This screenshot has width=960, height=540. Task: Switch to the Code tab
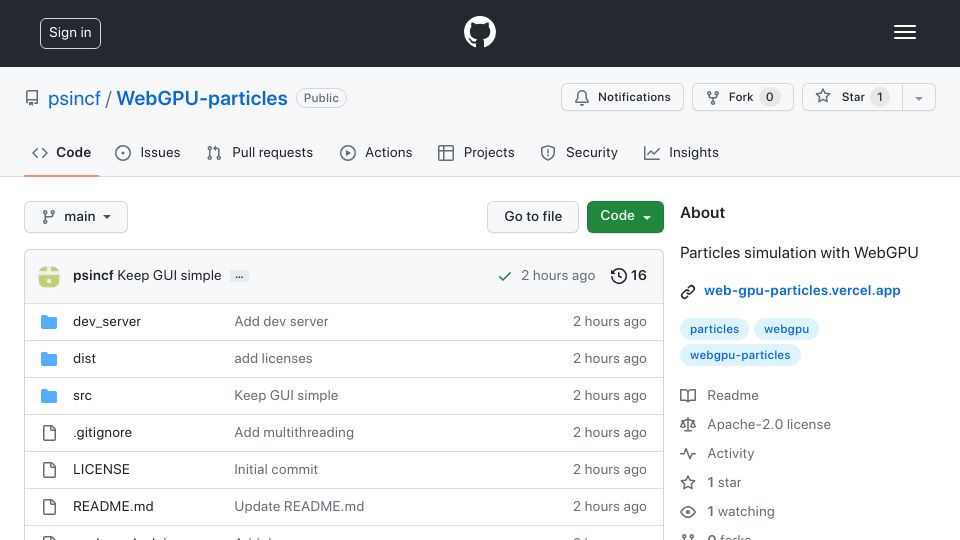click(x=61, y=152)
